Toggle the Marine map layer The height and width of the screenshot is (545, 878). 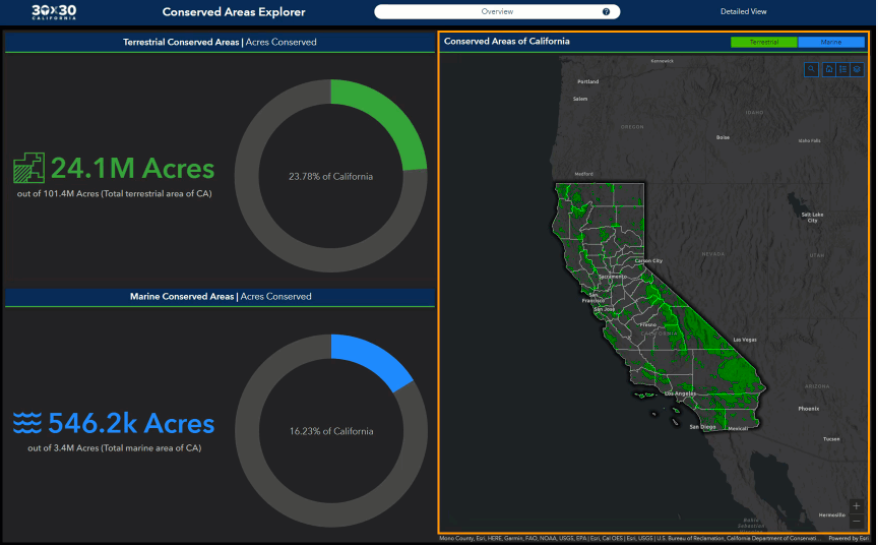point(831,42)
